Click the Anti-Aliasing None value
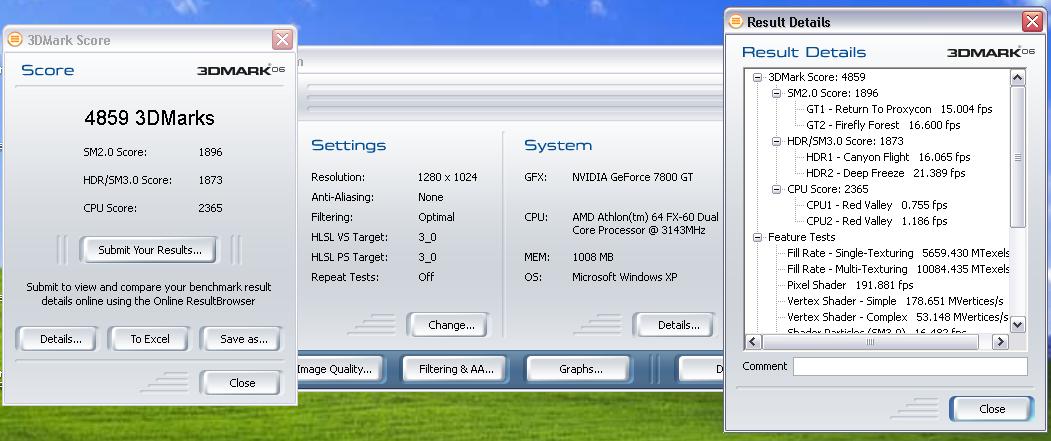 (430, 198)
